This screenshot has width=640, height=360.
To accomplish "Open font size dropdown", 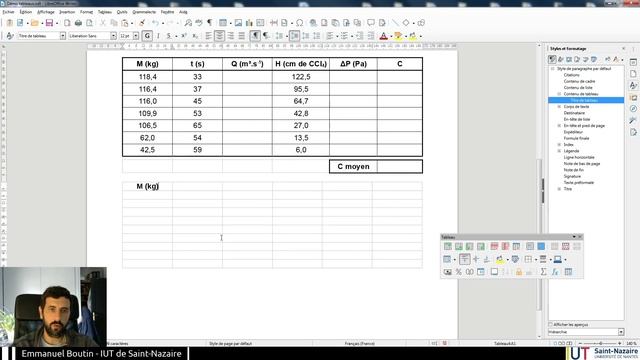I will [136, 36].
